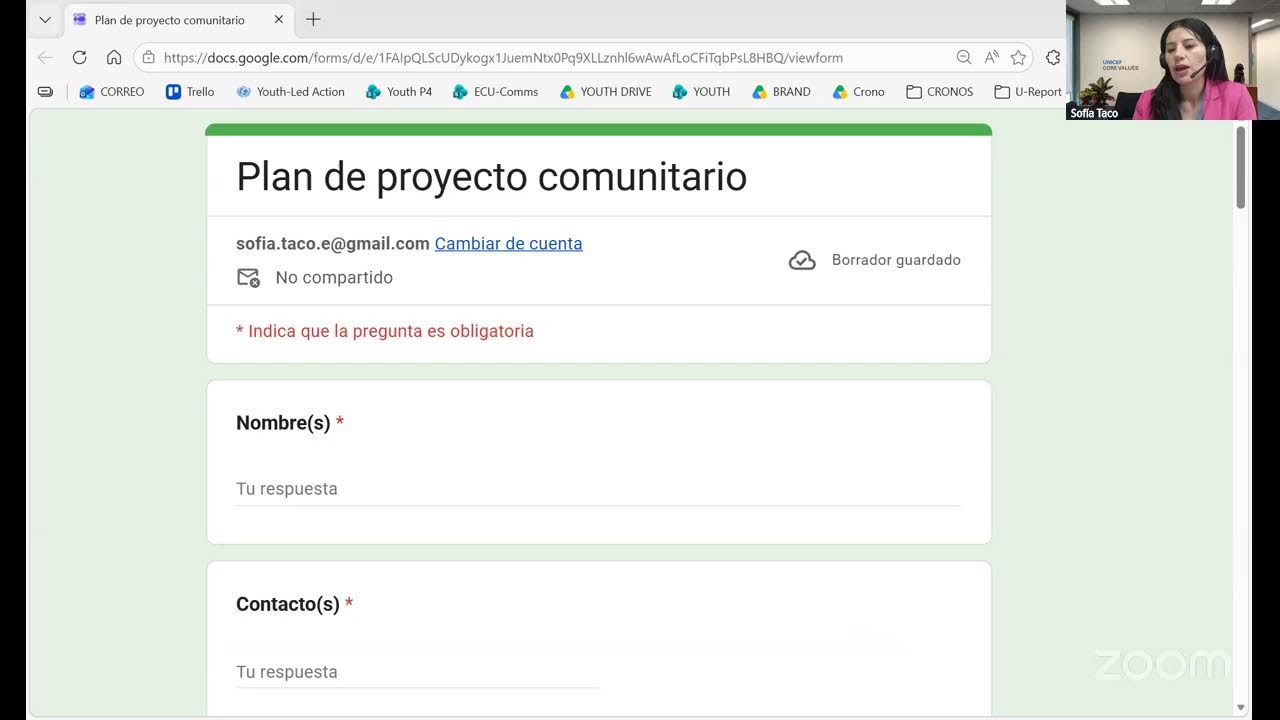Open the browser extensions icon

[x=1053, y=58]
